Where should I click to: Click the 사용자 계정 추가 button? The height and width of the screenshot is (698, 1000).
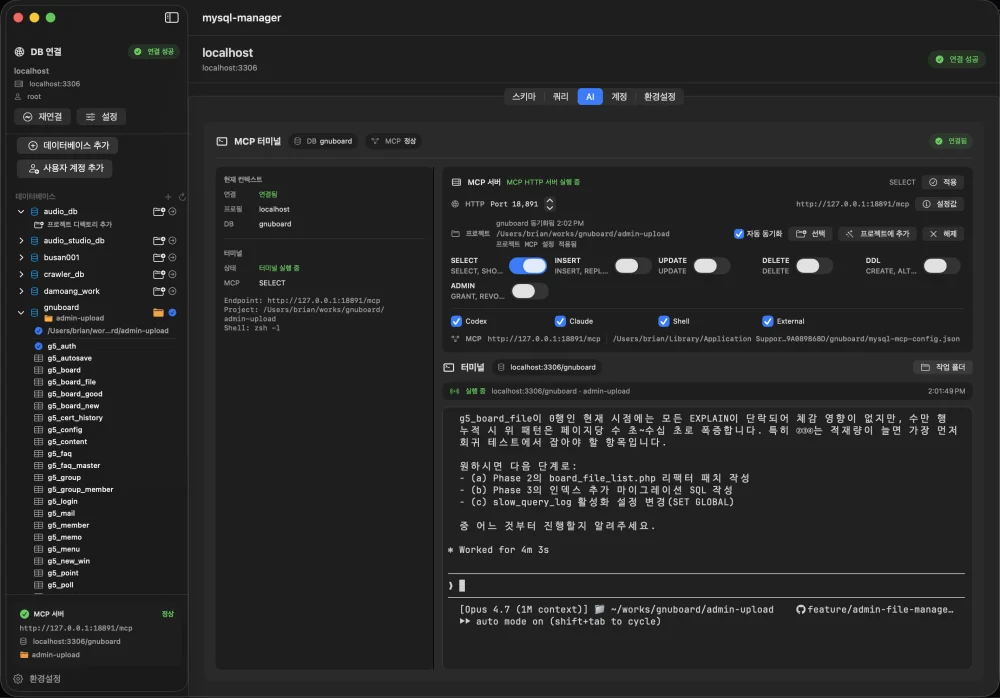point(65,168)
